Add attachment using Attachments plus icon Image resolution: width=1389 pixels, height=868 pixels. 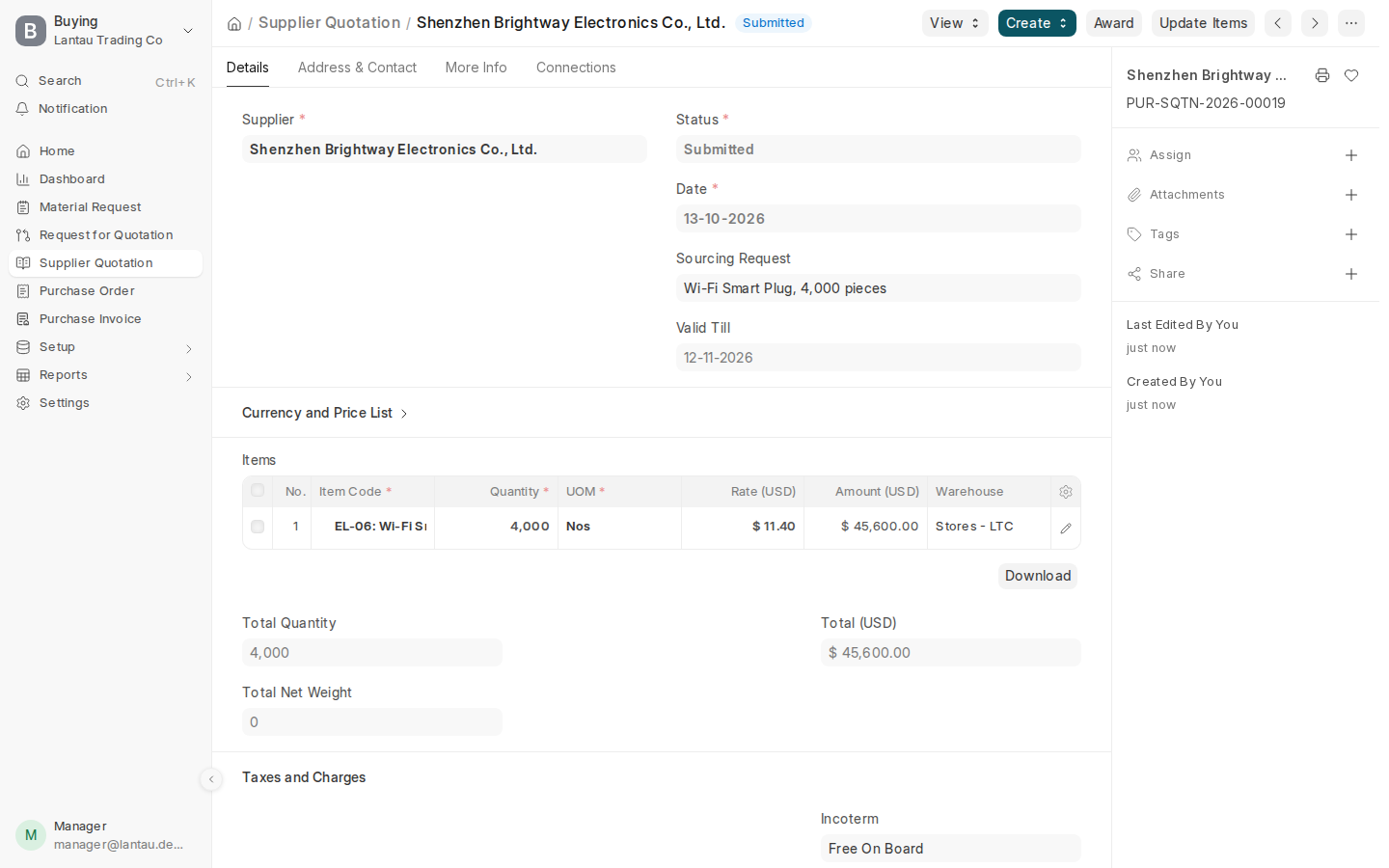[x=1351, y=195]
